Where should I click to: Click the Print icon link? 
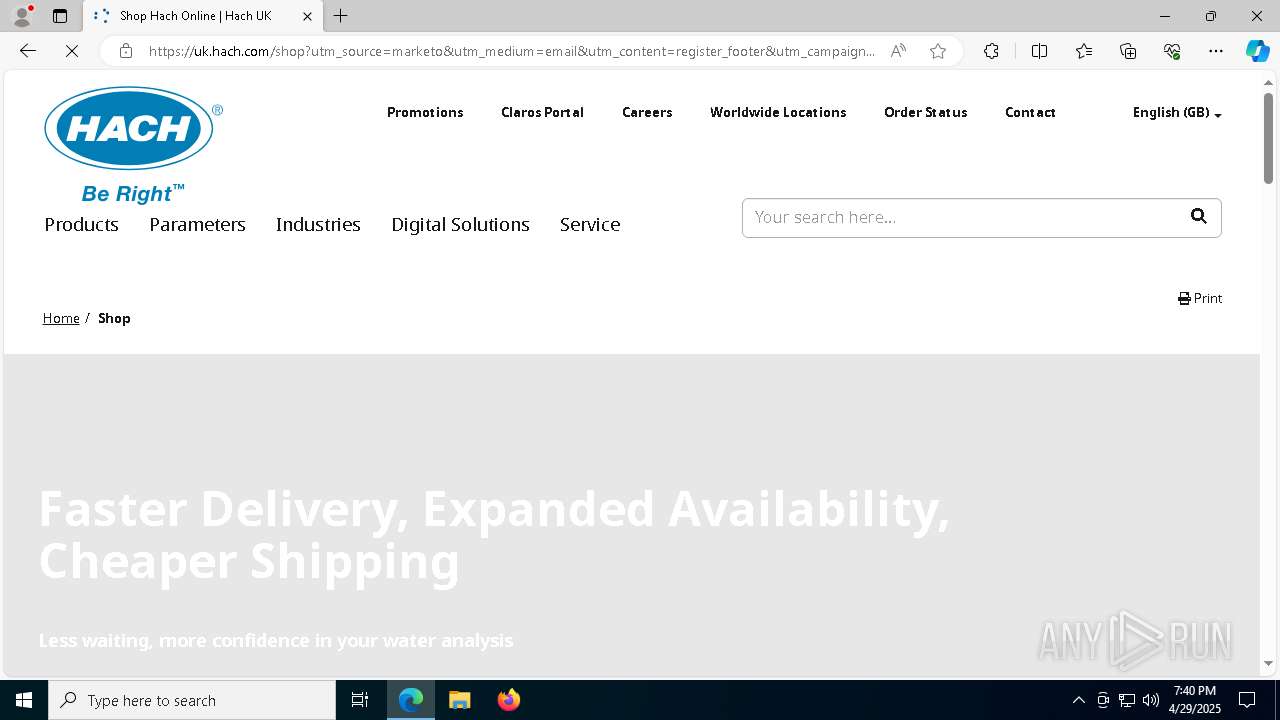tap(1200, 298)
